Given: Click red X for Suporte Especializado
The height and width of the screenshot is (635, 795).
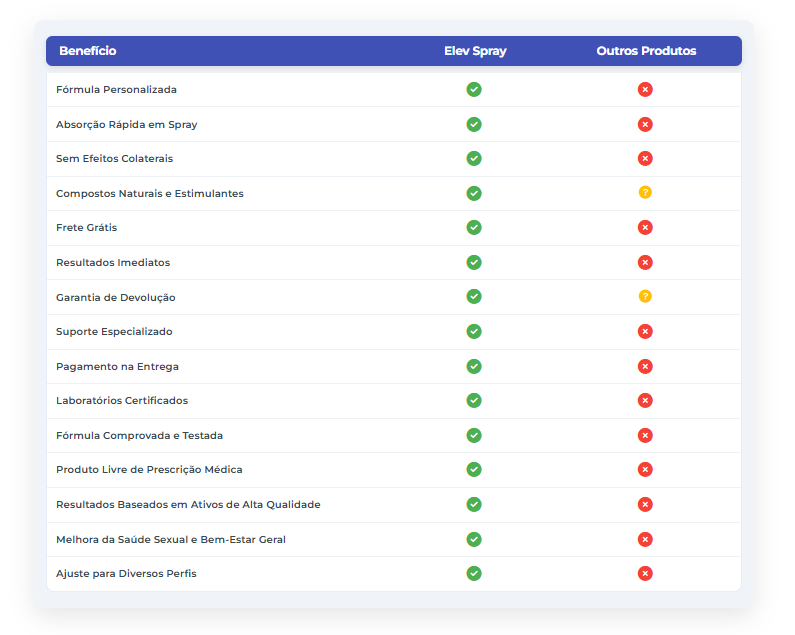Looking at the screenshot, I should pos(645,332).
